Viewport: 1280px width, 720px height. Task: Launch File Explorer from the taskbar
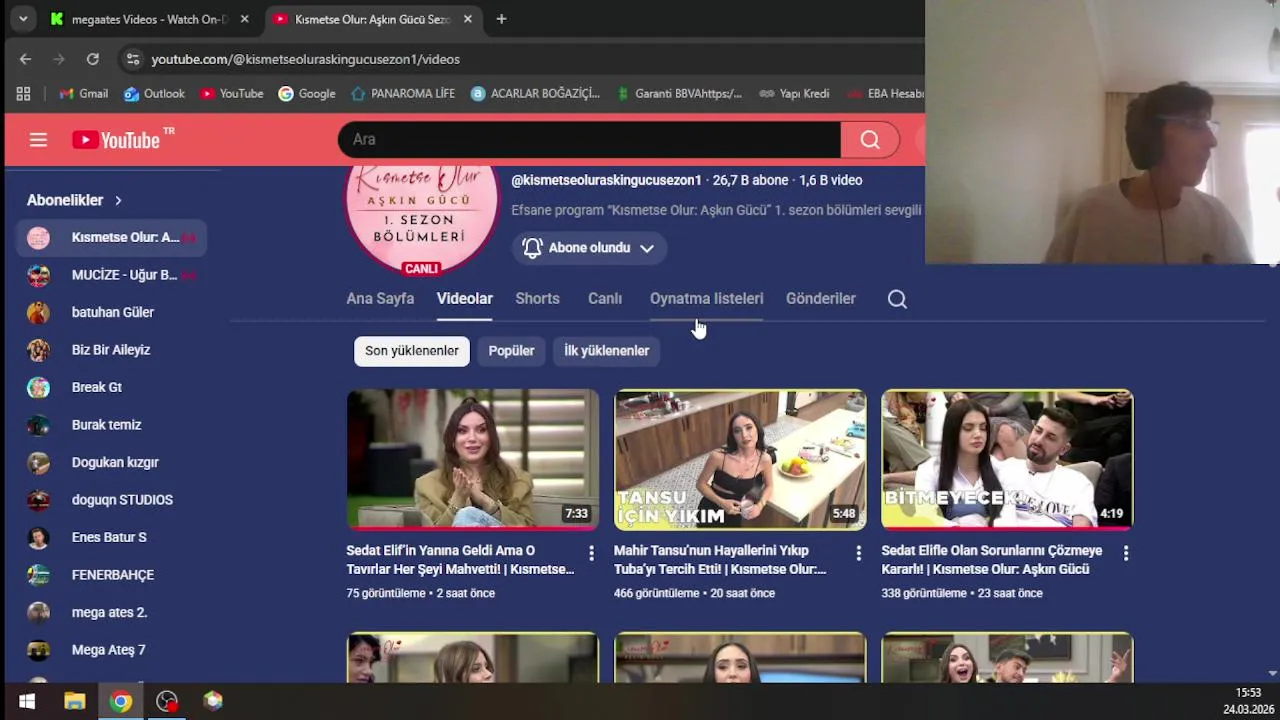pyautogui.click(x=74, y=701)
